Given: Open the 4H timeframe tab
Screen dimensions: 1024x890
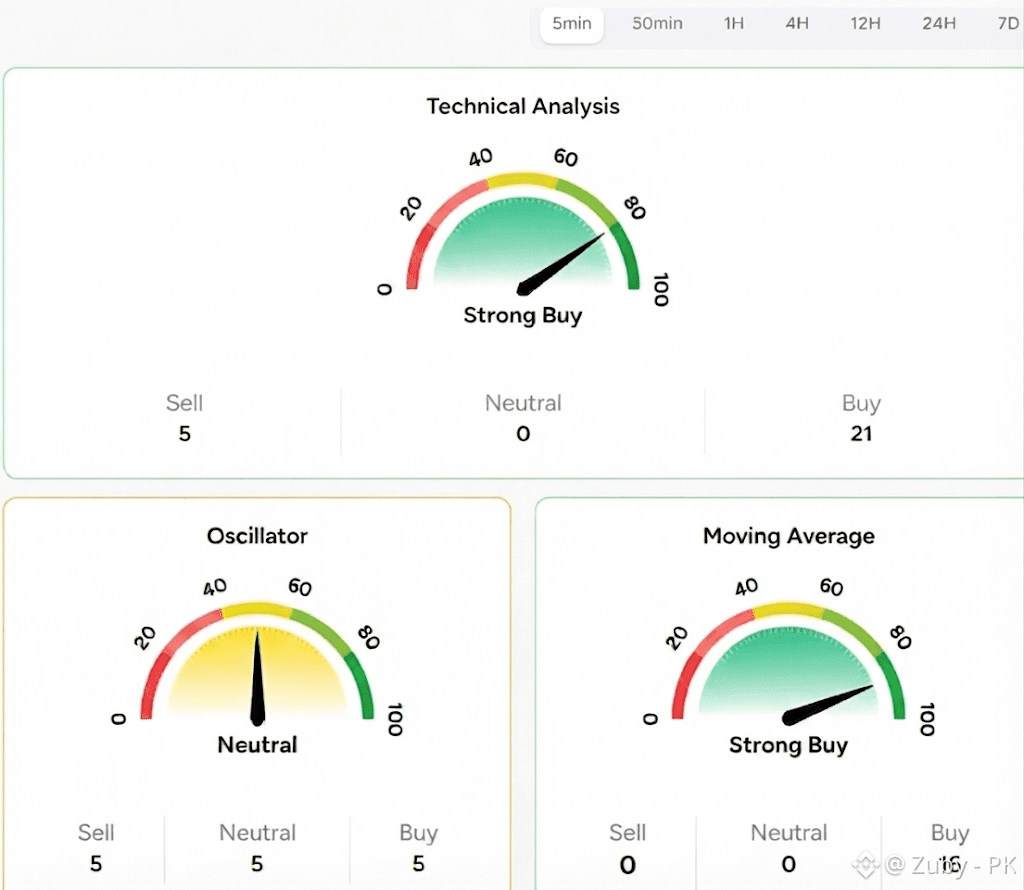Looking at the screenshot, I should (797, 24).
